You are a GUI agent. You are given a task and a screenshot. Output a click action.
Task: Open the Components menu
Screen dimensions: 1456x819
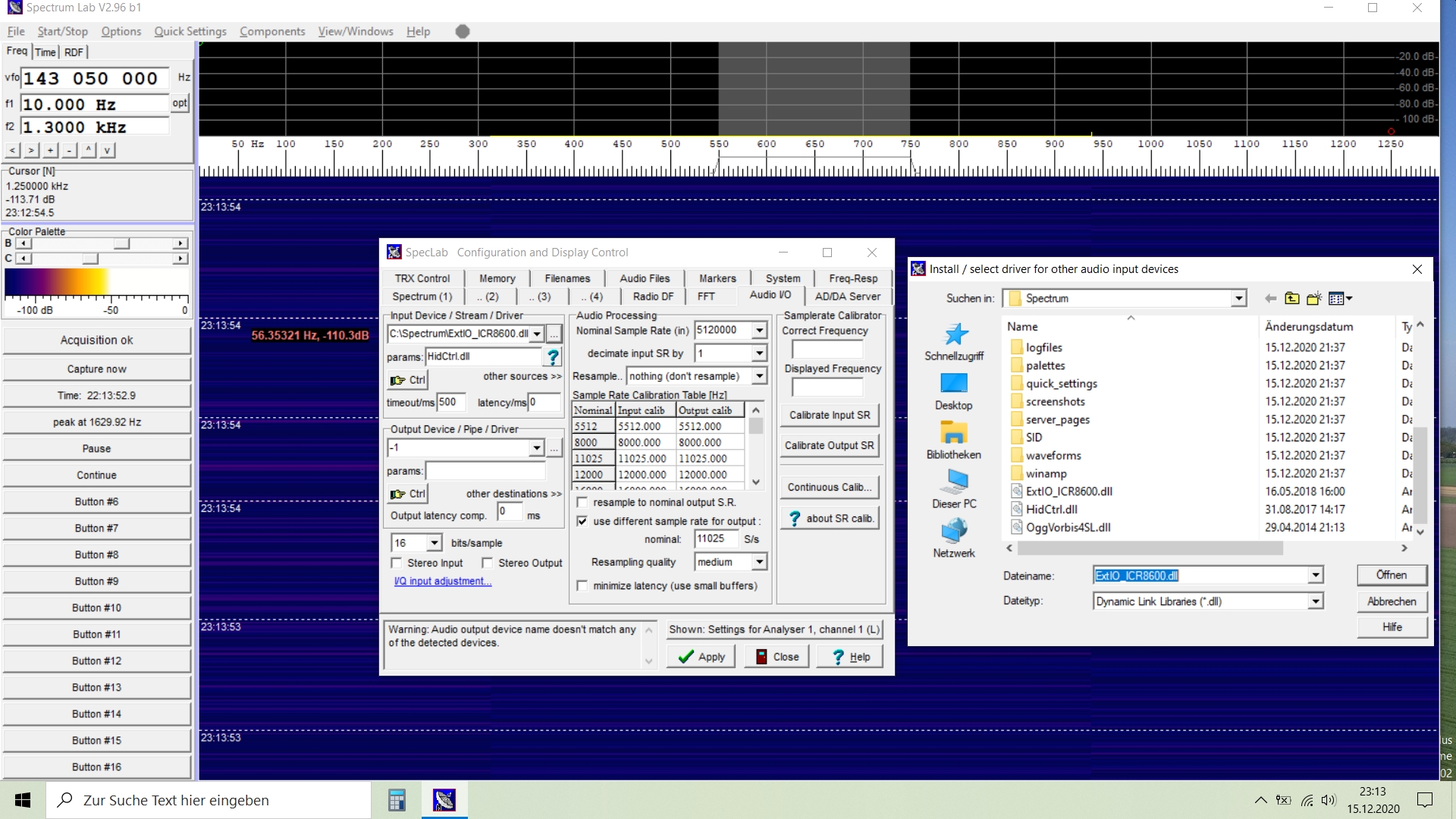tap(272, 31)
